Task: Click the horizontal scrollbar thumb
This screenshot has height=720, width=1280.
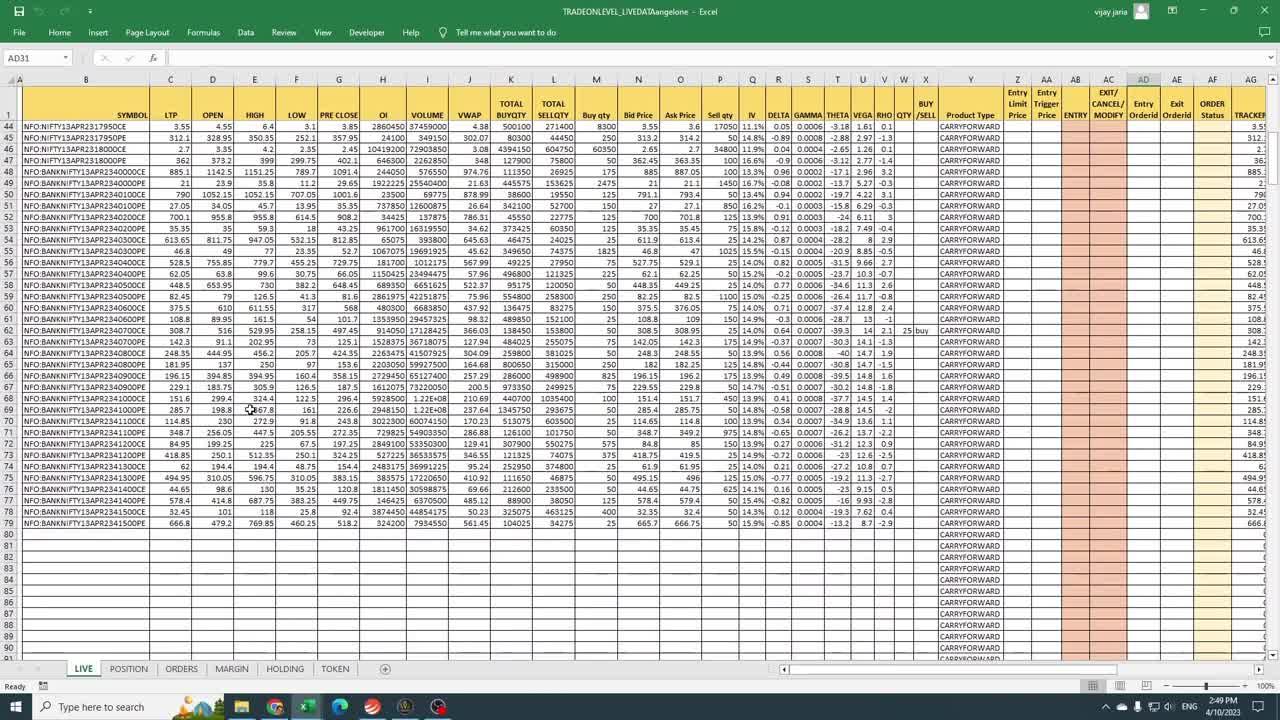Action: tap(955, 669)
